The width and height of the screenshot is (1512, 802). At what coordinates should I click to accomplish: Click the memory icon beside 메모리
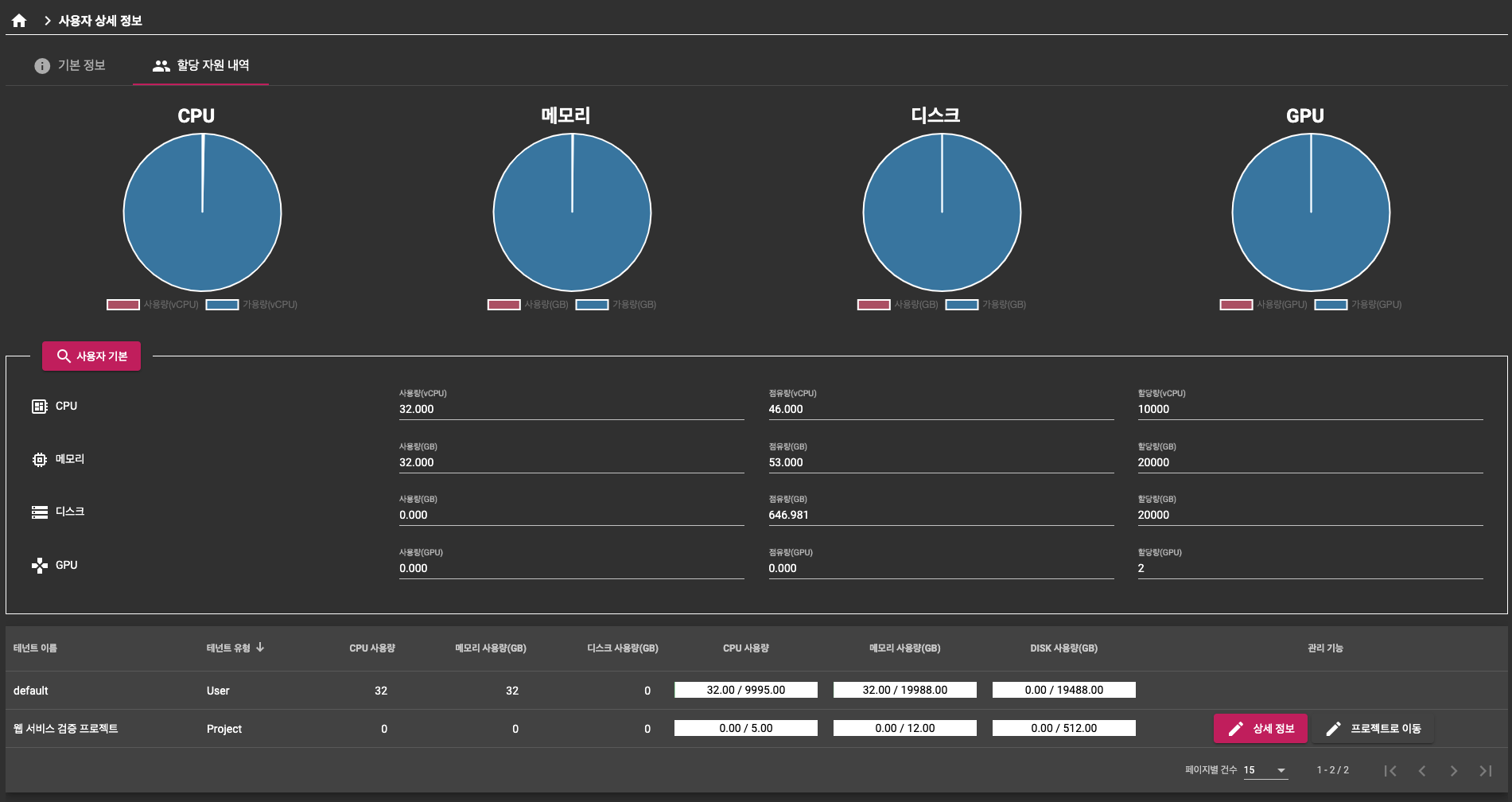[39, 460]
